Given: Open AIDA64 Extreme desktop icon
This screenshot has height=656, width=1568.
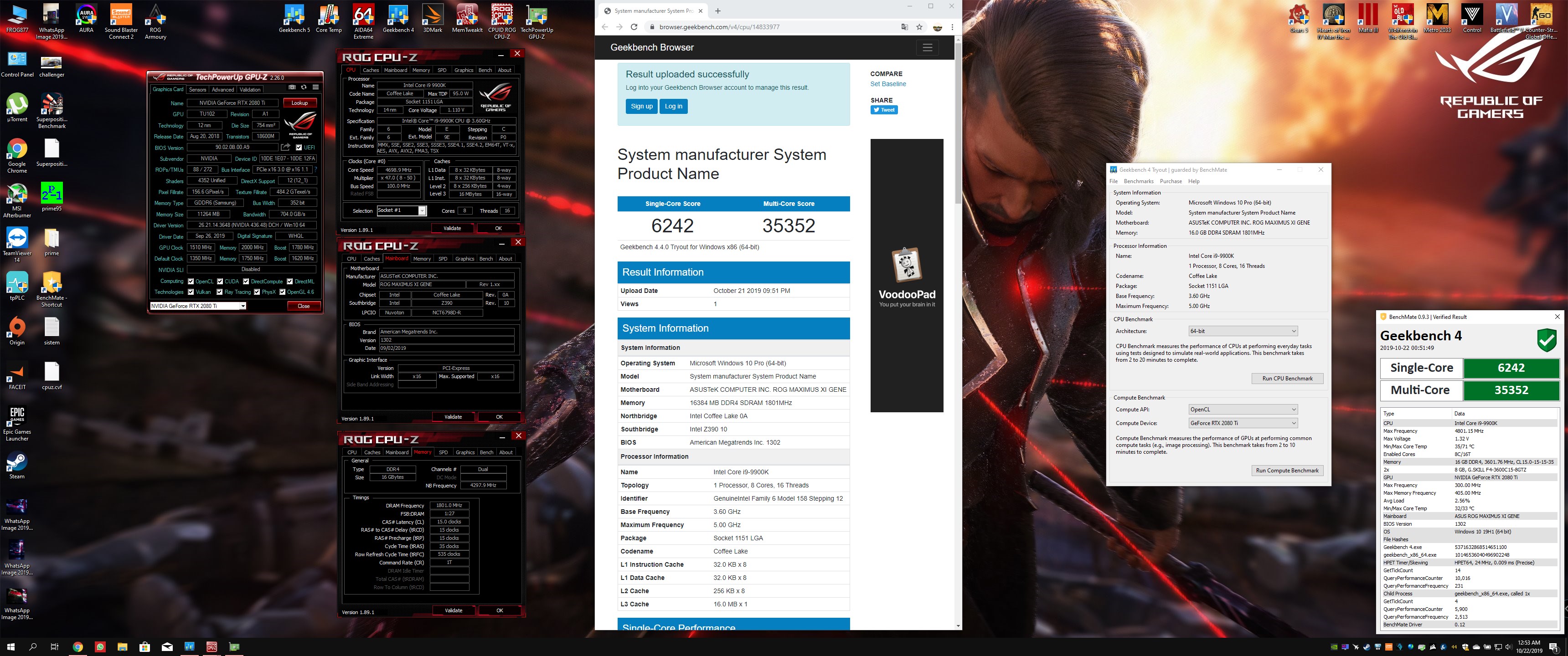Looking at the screenshot, I should pos(363,22).
